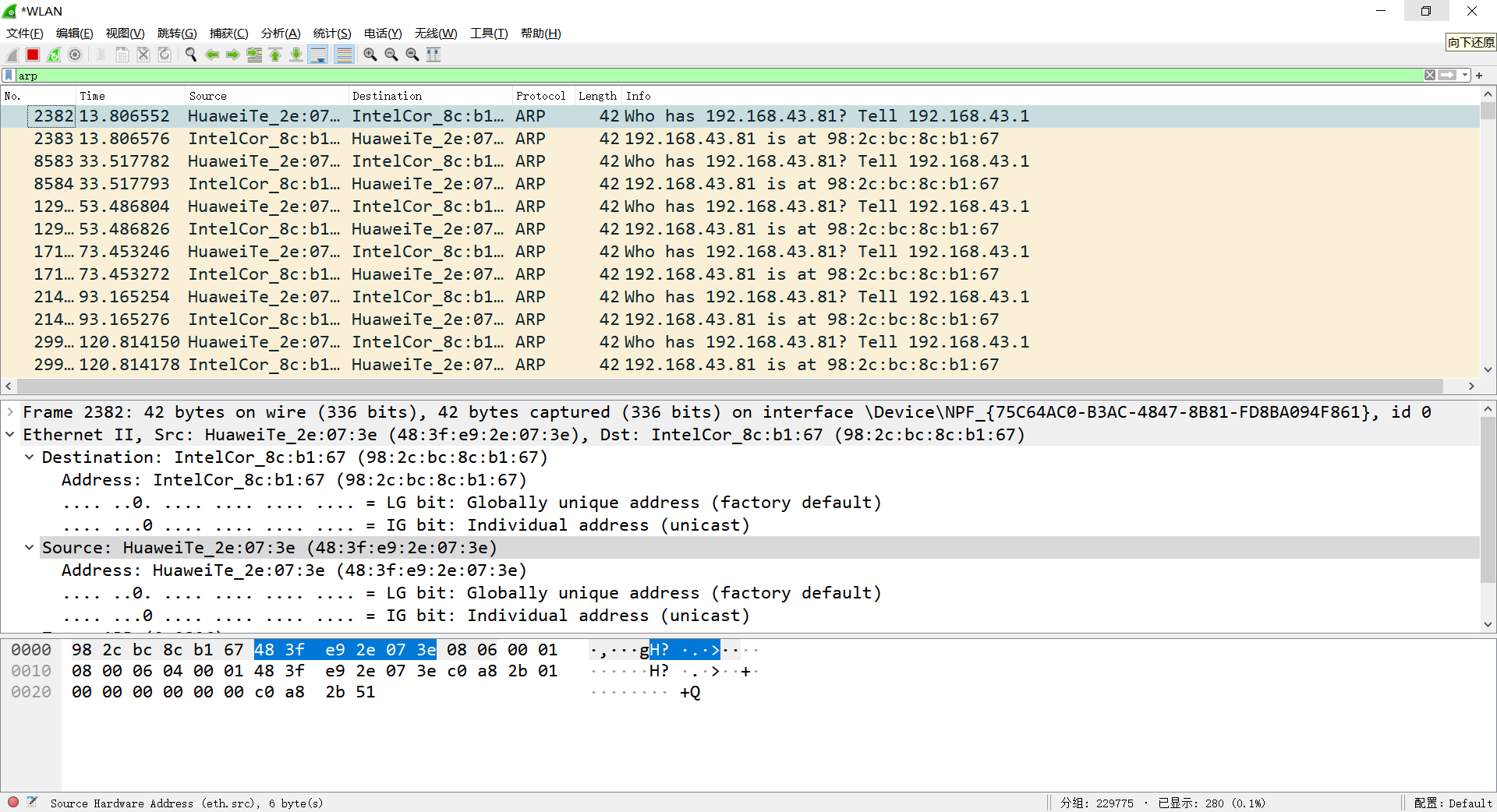Toggle packet list colorization
This screenshot has width=1497, height=812.
(x=344, y=55)
